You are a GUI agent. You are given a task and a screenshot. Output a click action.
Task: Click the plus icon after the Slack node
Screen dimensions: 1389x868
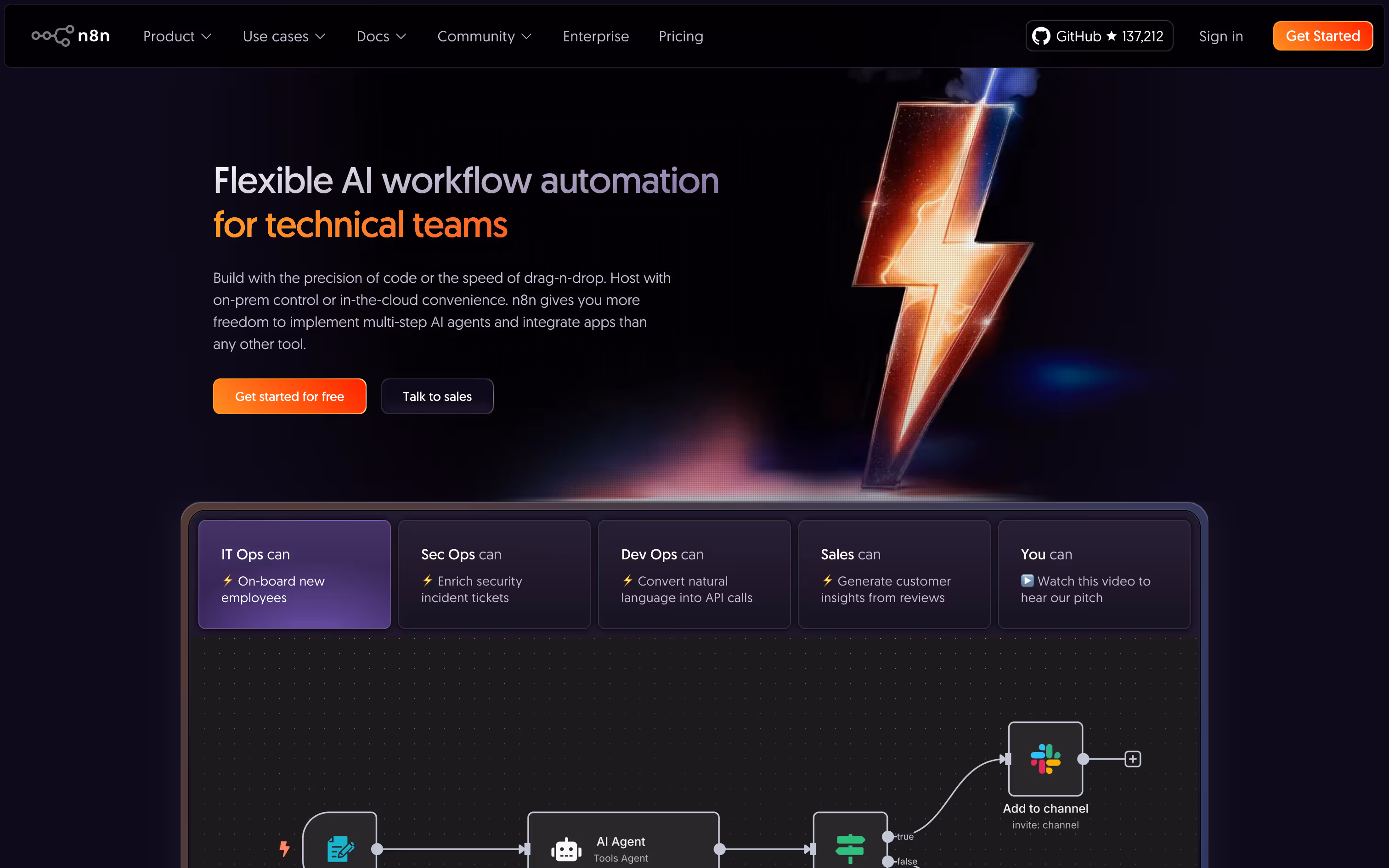(x=1133, y=758)
